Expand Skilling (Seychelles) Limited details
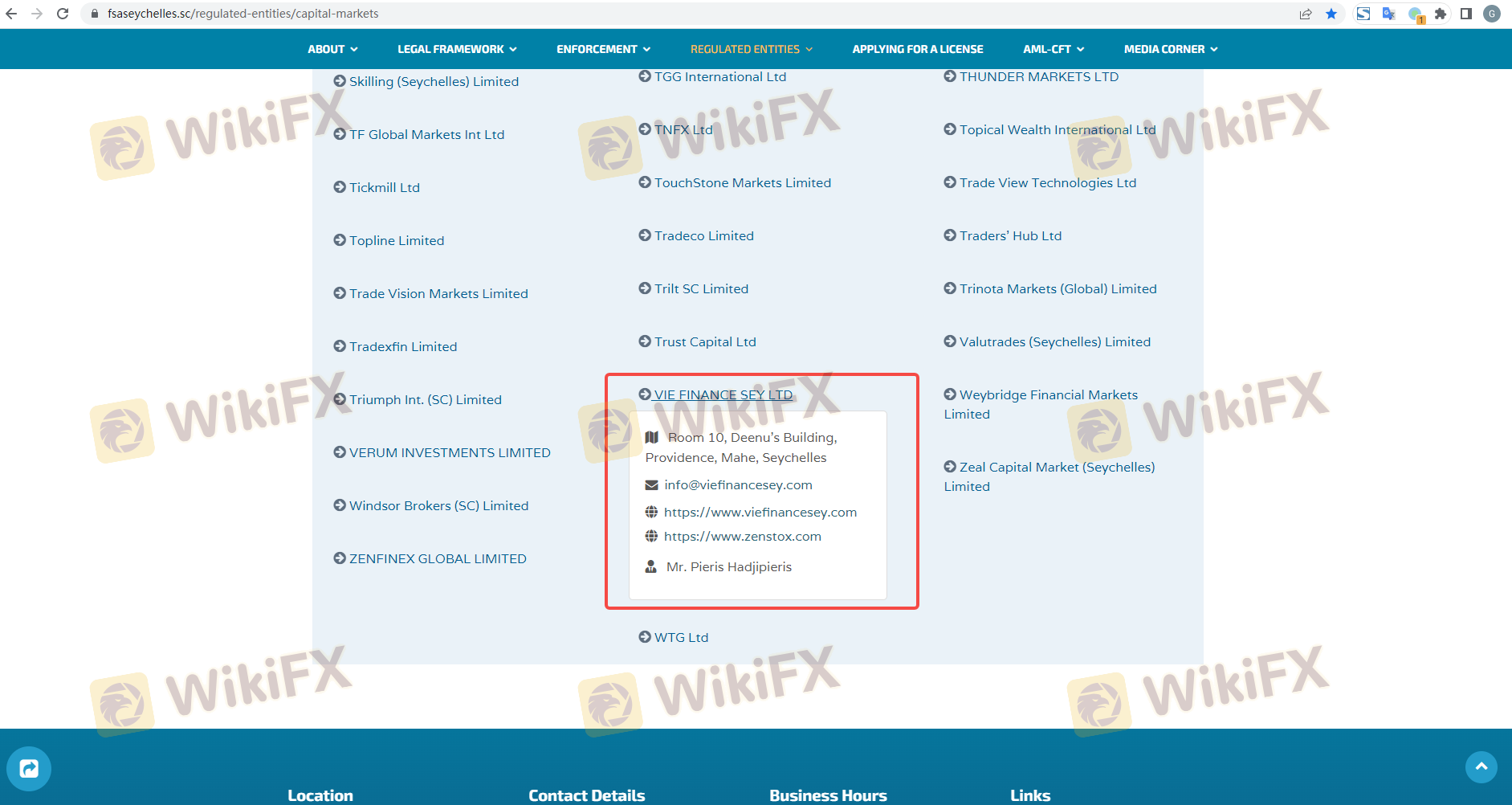 pyautogui.click(x=434, y=82)
